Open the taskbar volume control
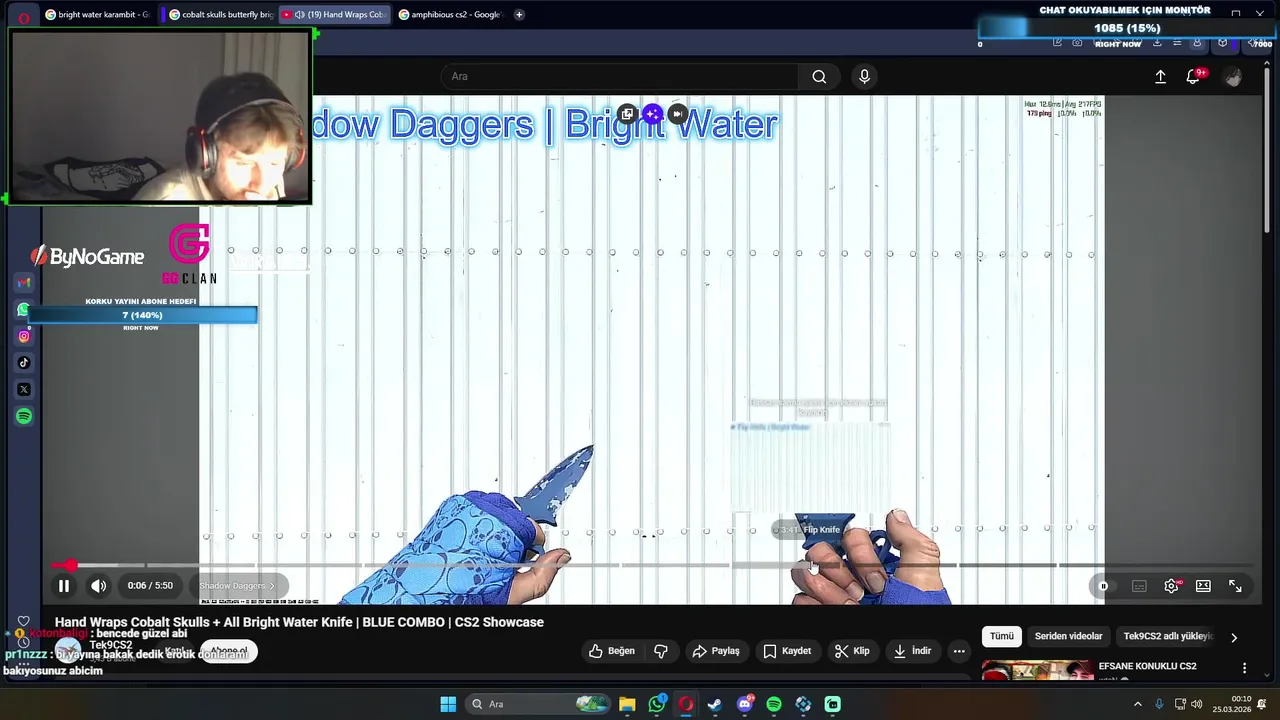The image size is (1280, 720). [1197, 704]
